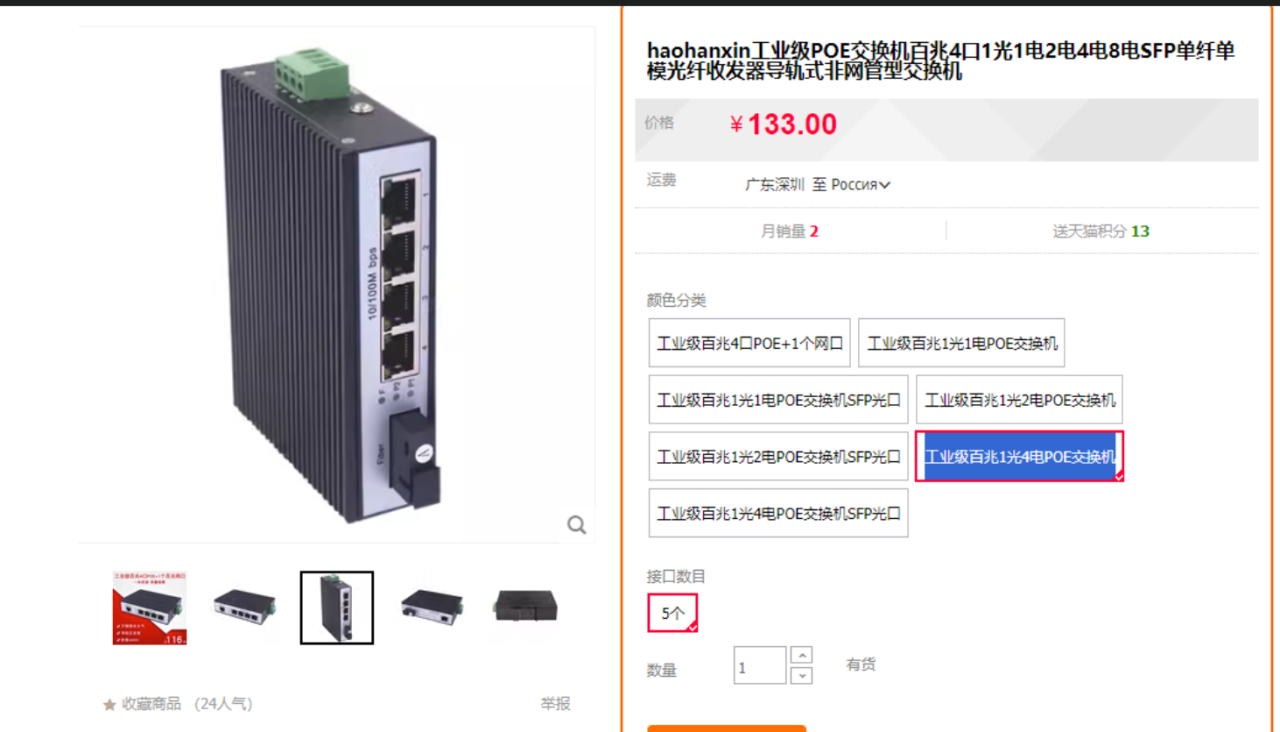1280x732 pixels.
Task: Click the magnifier zoom icon on product image
Action: (x=576, y=525)
